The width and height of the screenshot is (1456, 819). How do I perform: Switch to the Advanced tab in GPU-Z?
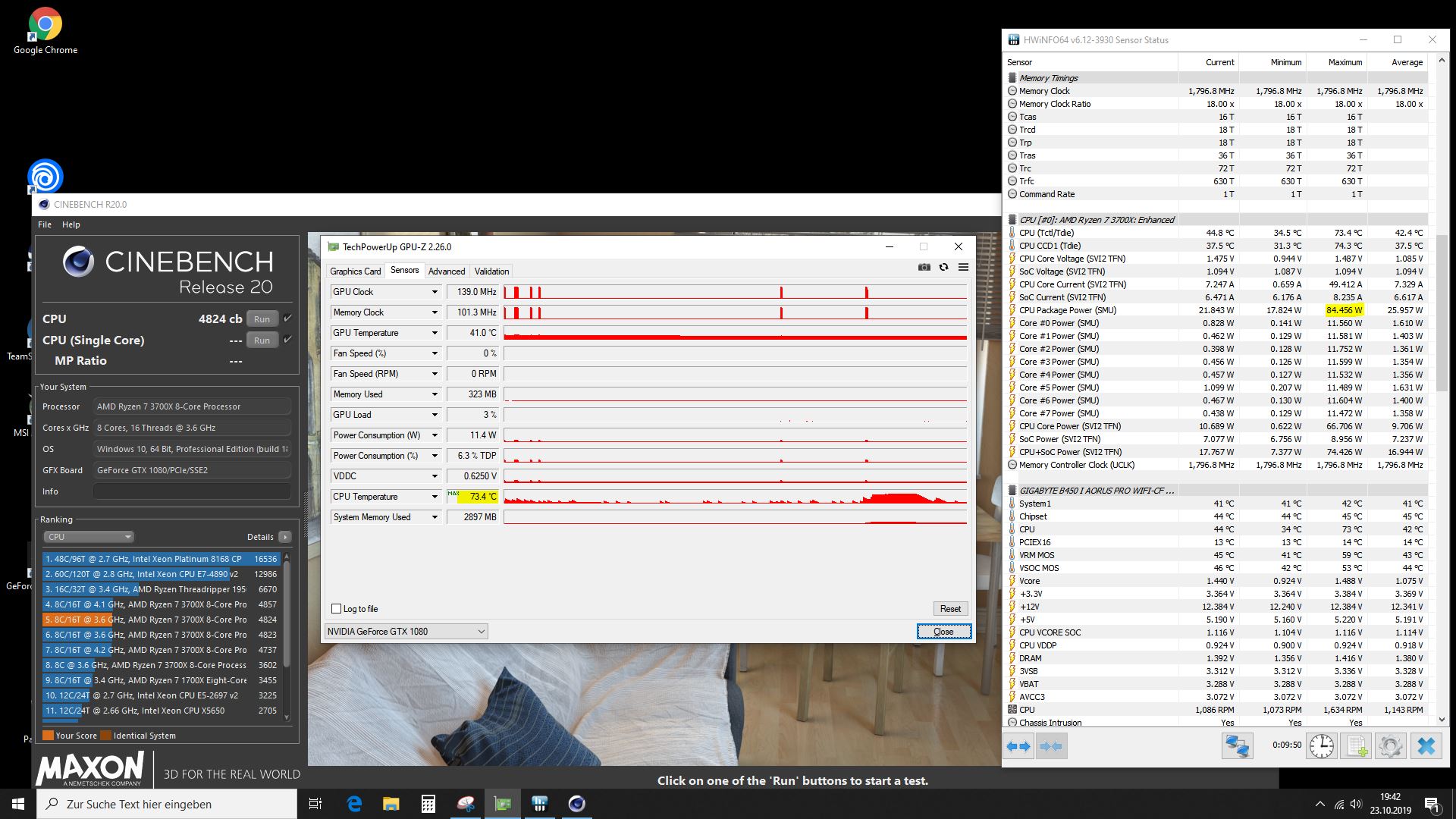(x=447, y=271)
